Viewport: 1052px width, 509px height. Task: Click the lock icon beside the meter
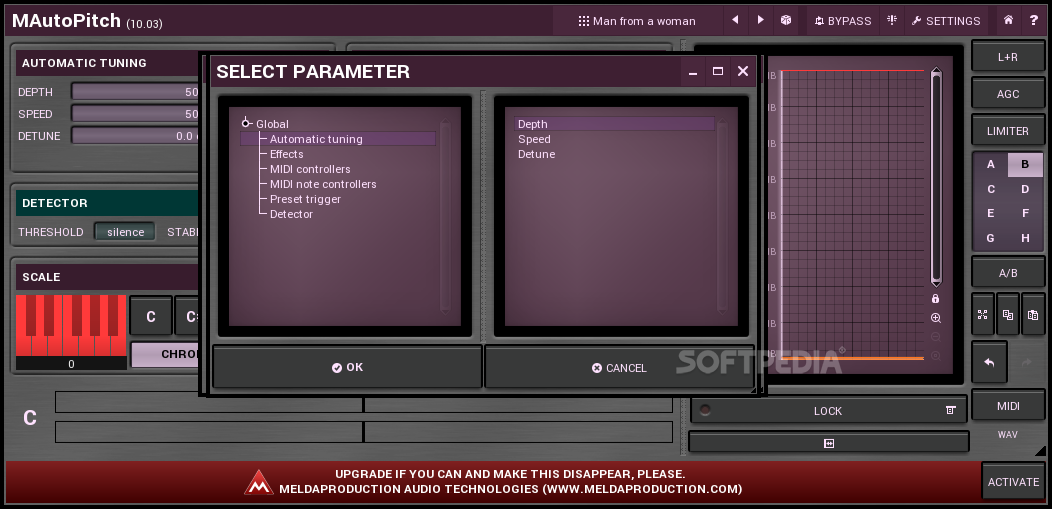click(935, 298)
